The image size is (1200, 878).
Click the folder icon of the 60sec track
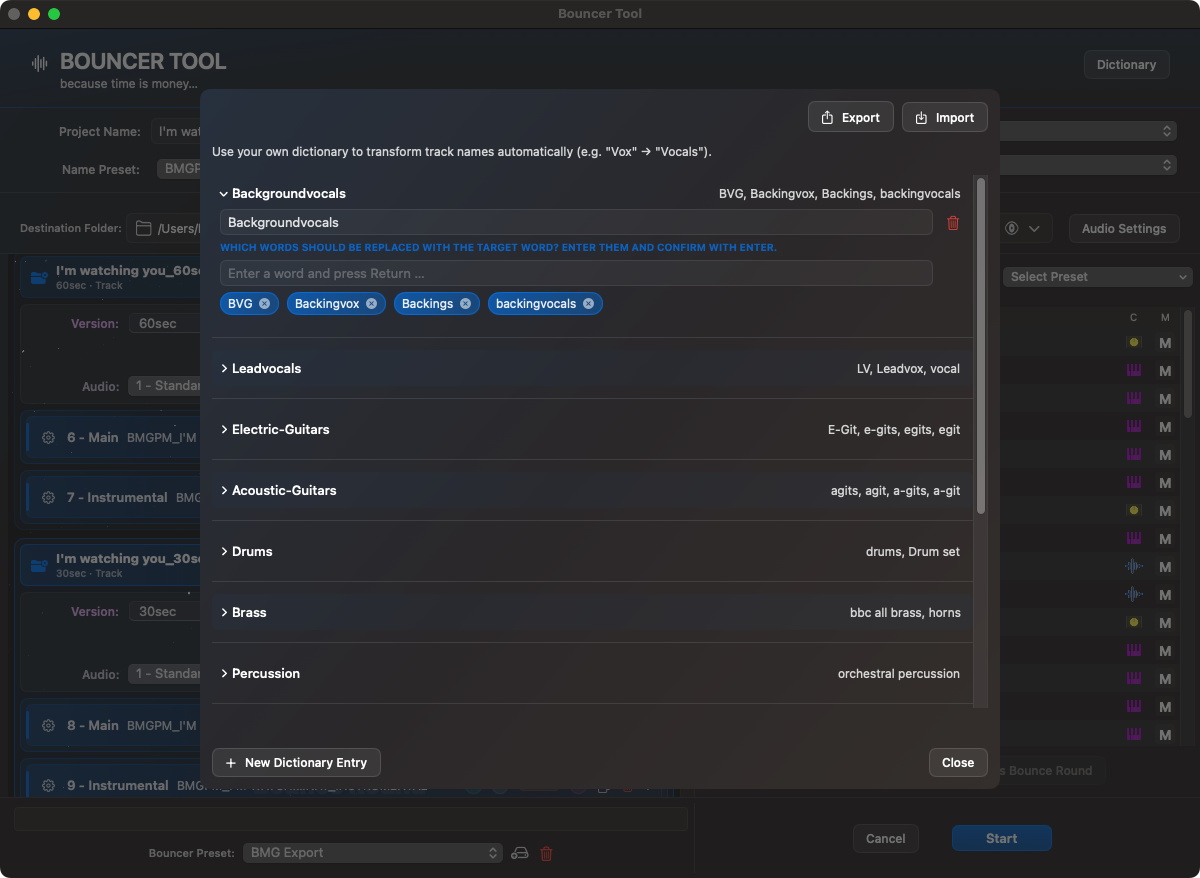click(39, 278)
